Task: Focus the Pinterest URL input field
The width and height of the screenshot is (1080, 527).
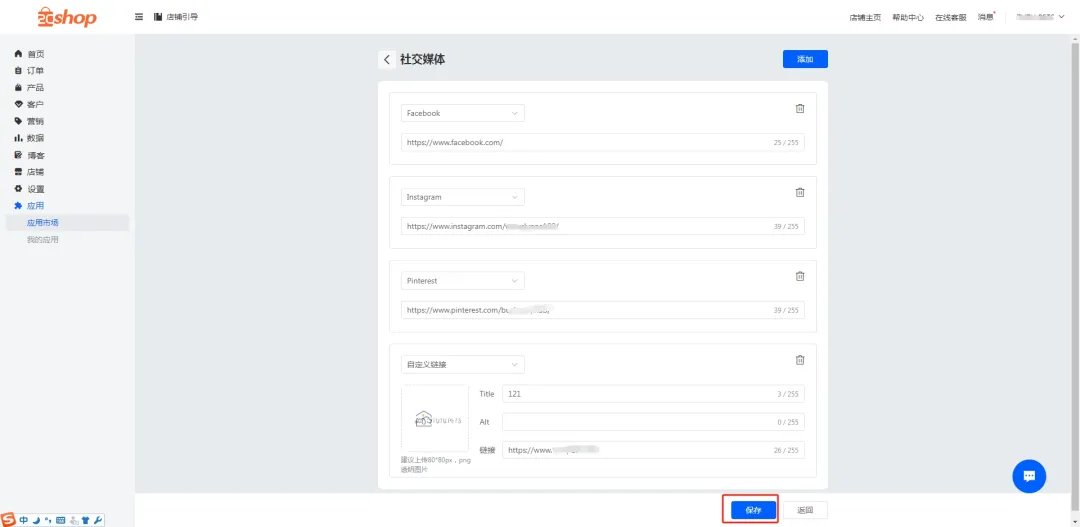Action: 603,310
